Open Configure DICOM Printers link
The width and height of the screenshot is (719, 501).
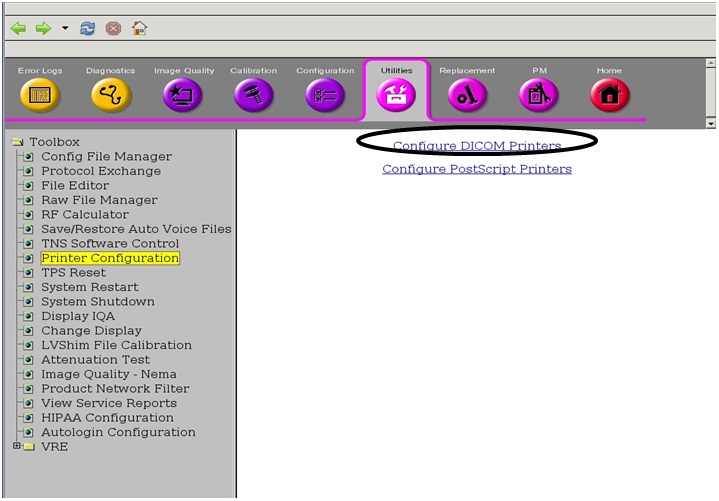pos(477,146)
